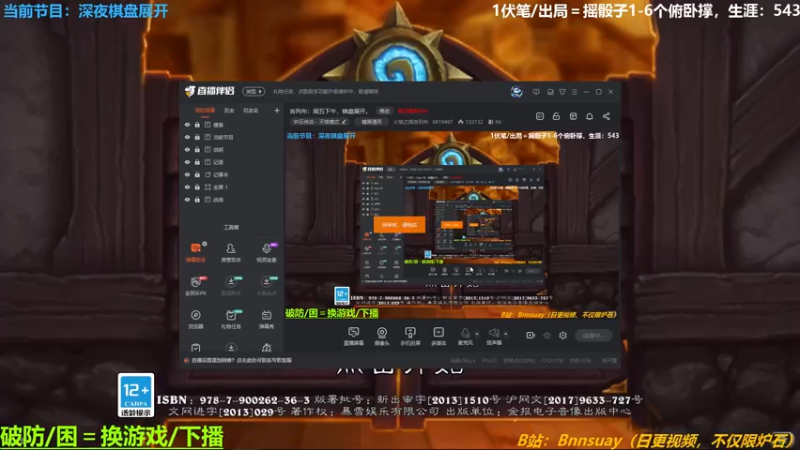
Task: Toggle lock on 记事本 source
Action: (197, 174)
